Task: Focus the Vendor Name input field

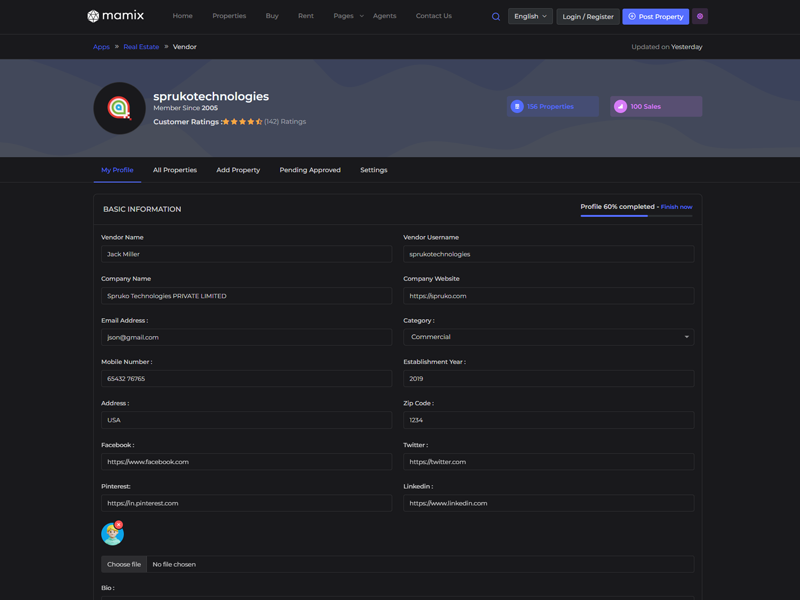Action: pos(246,254)
